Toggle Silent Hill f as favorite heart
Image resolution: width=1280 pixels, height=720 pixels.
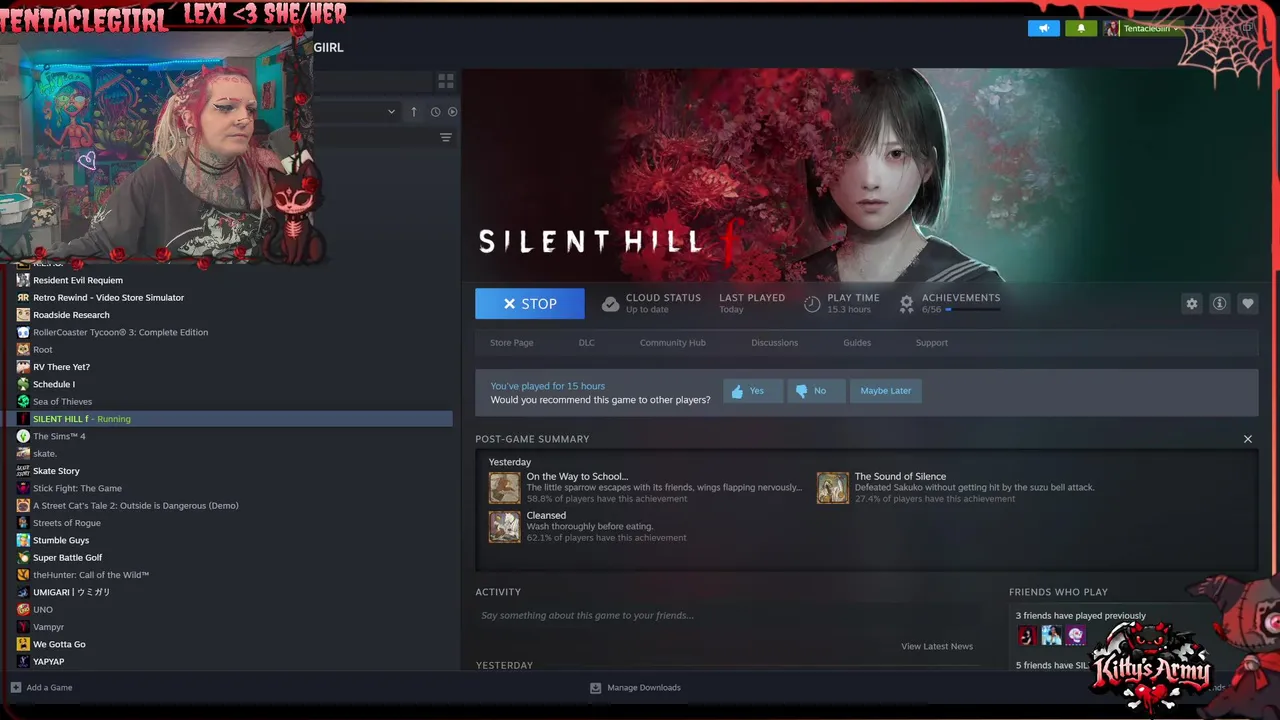click(x=1247, y=304)
